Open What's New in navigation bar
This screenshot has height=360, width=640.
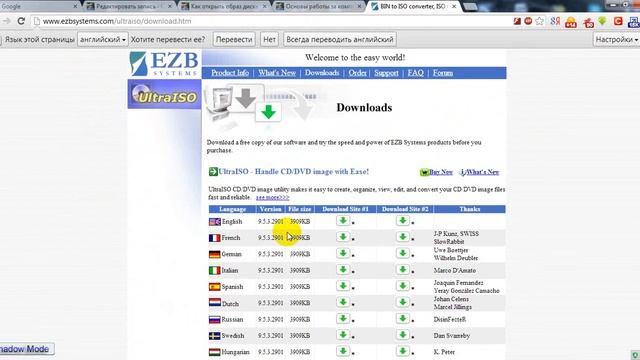point(277,73)
